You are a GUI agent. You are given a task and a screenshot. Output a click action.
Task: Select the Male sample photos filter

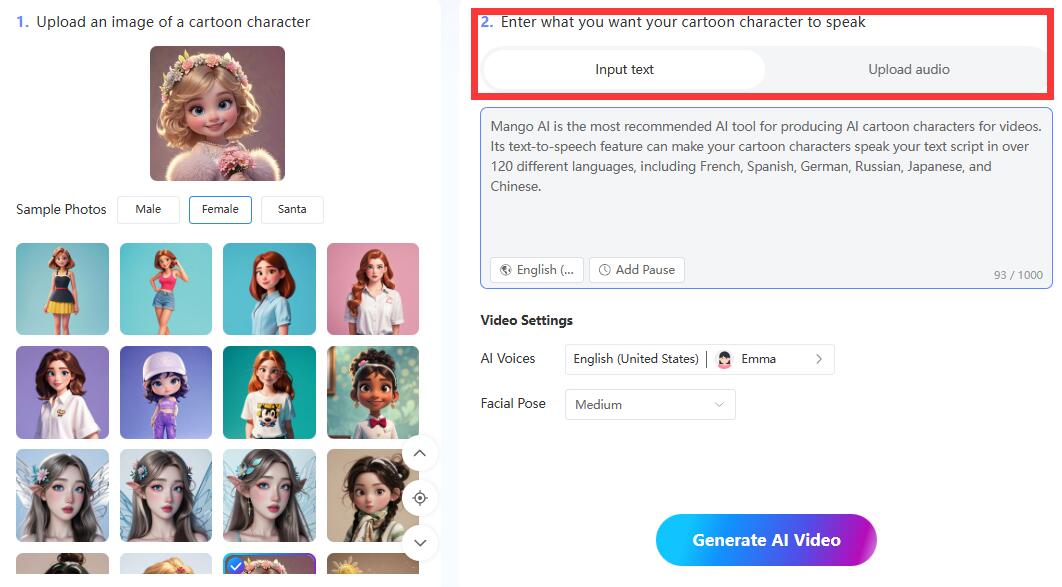click(148, 209)
